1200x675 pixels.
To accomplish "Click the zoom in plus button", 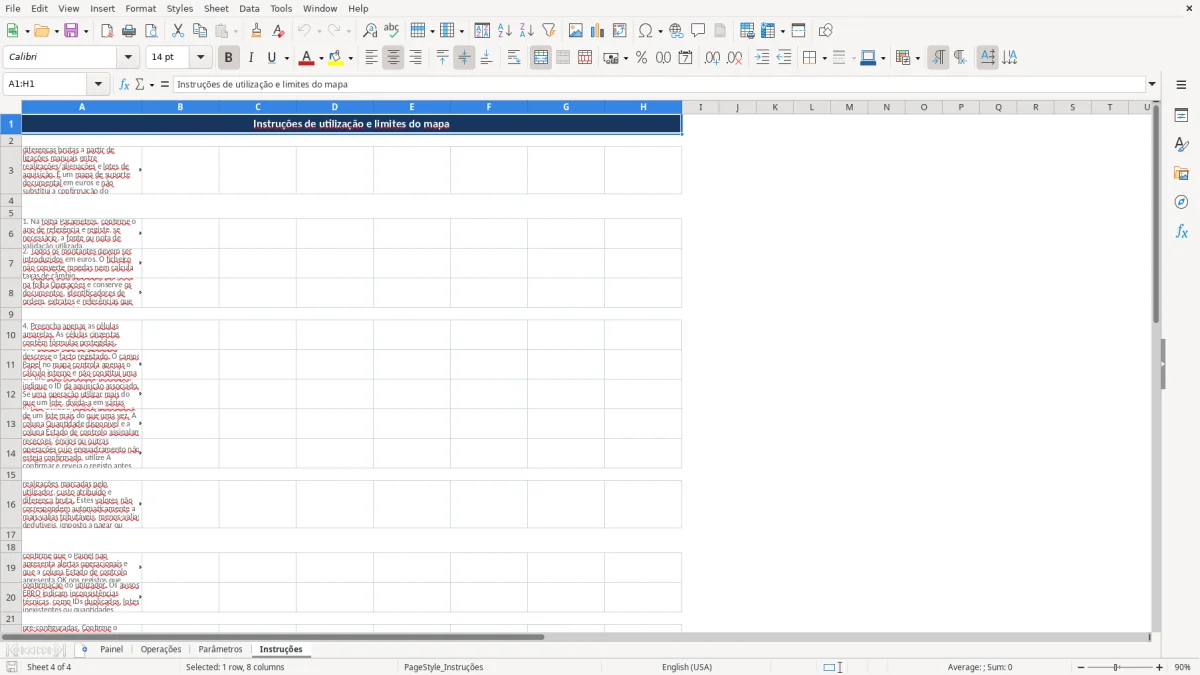I will (1159, 667).
